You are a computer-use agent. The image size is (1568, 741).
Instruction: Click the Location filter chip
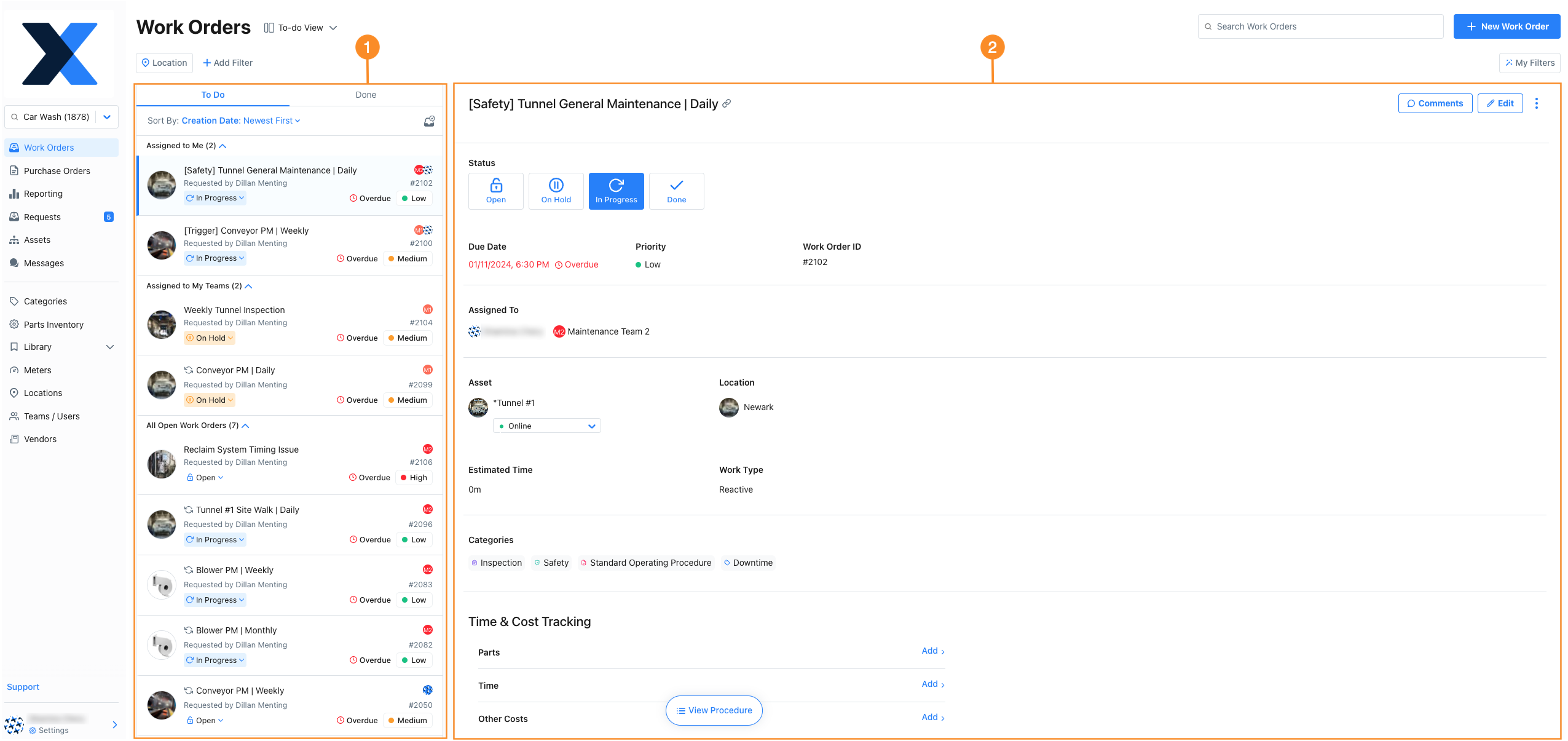(164, 63)
